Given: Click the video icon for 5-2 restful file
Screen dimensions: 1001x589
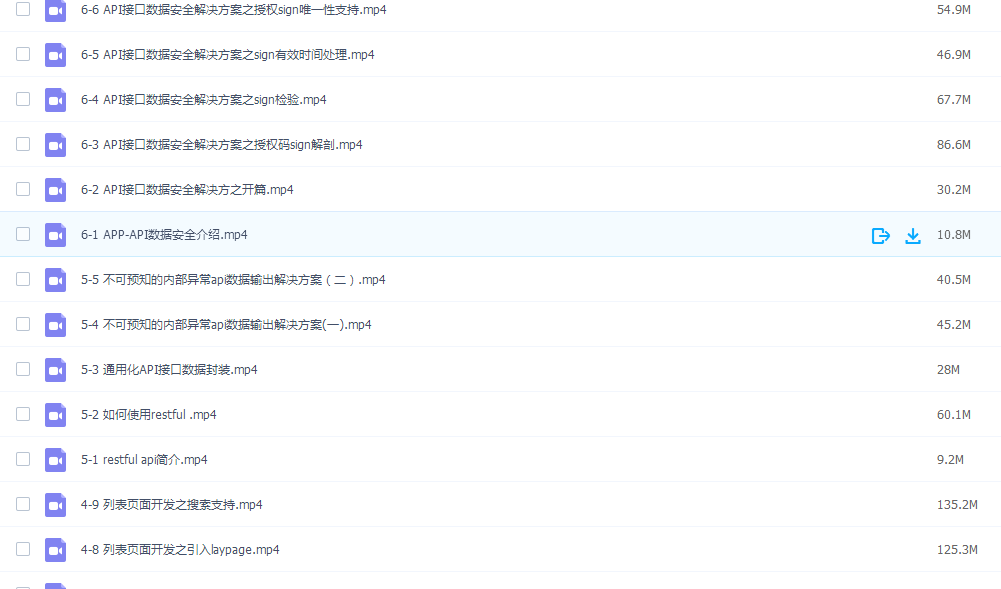Looking at the screenshot, I should pyautogui.click(x=56, y=415).
